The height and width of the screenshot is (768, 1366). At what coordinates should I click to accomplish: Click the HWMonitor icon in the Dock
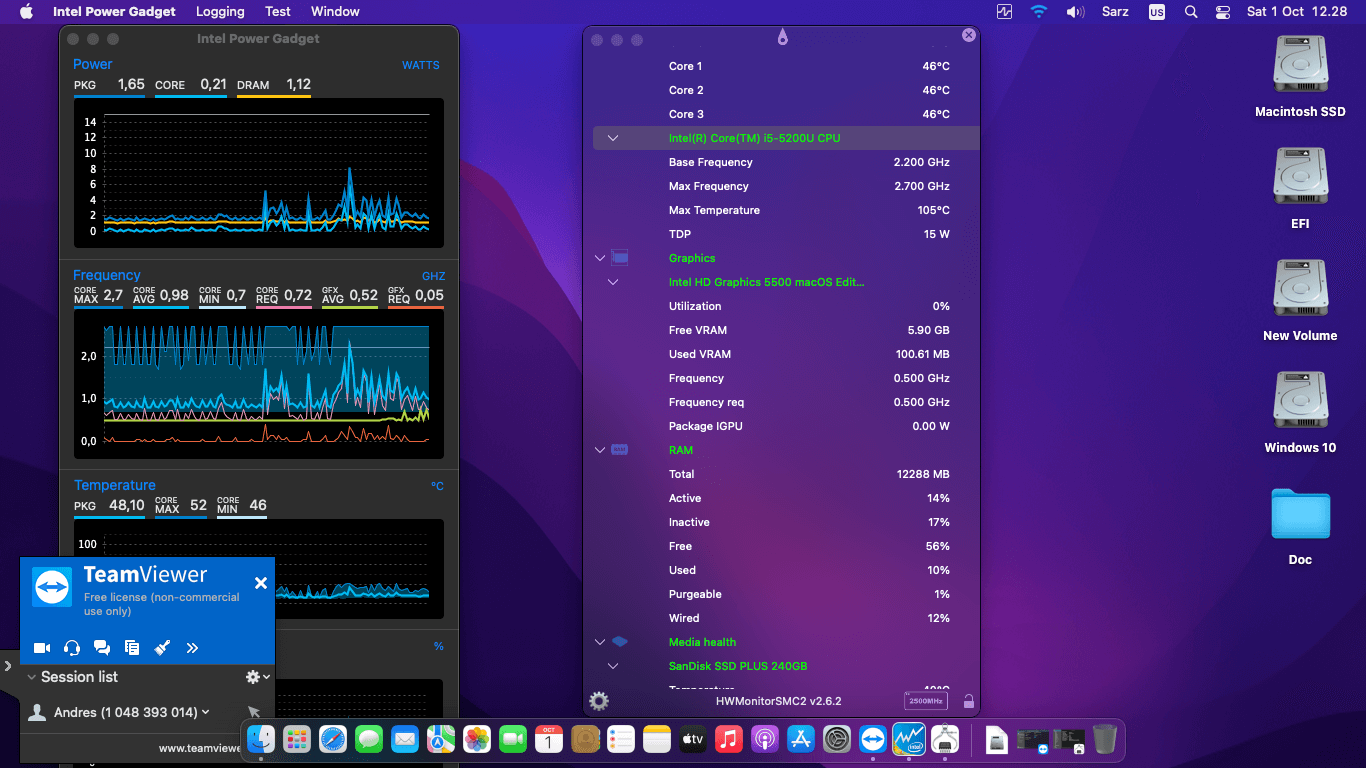[945, 739]
